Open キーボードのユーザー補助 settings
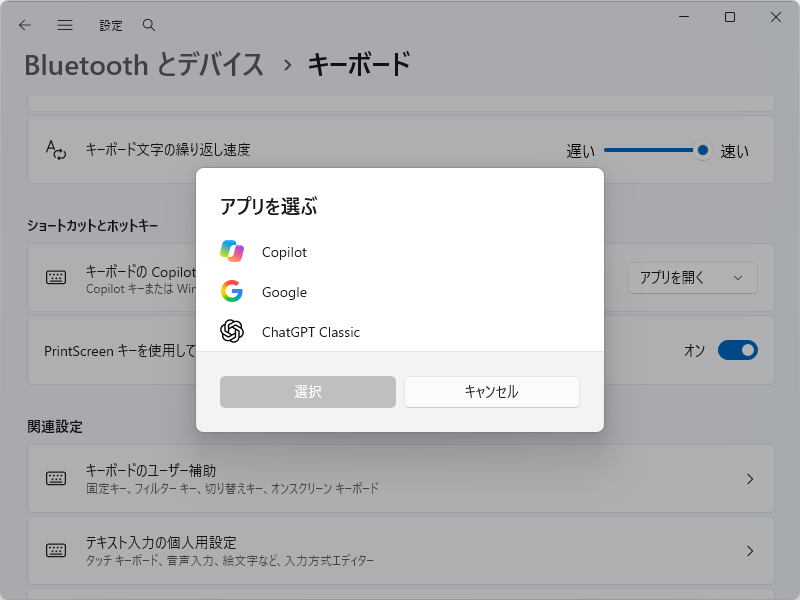The image size is (800, 600). (401, 479)
